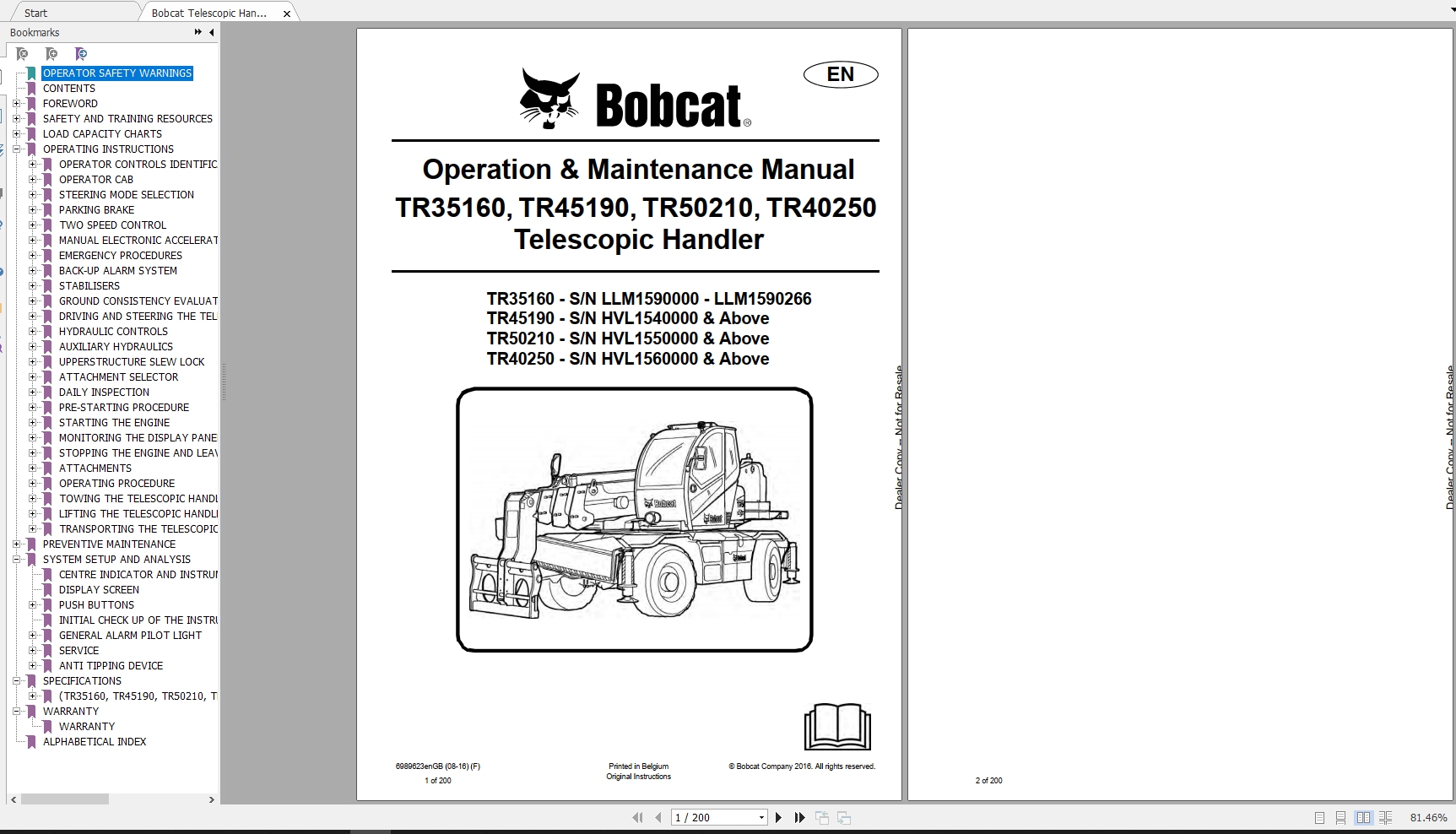Collapse the SPECIFICATIONS bookmark
The height and width of the screenshot is (834, 1456).
16,681
